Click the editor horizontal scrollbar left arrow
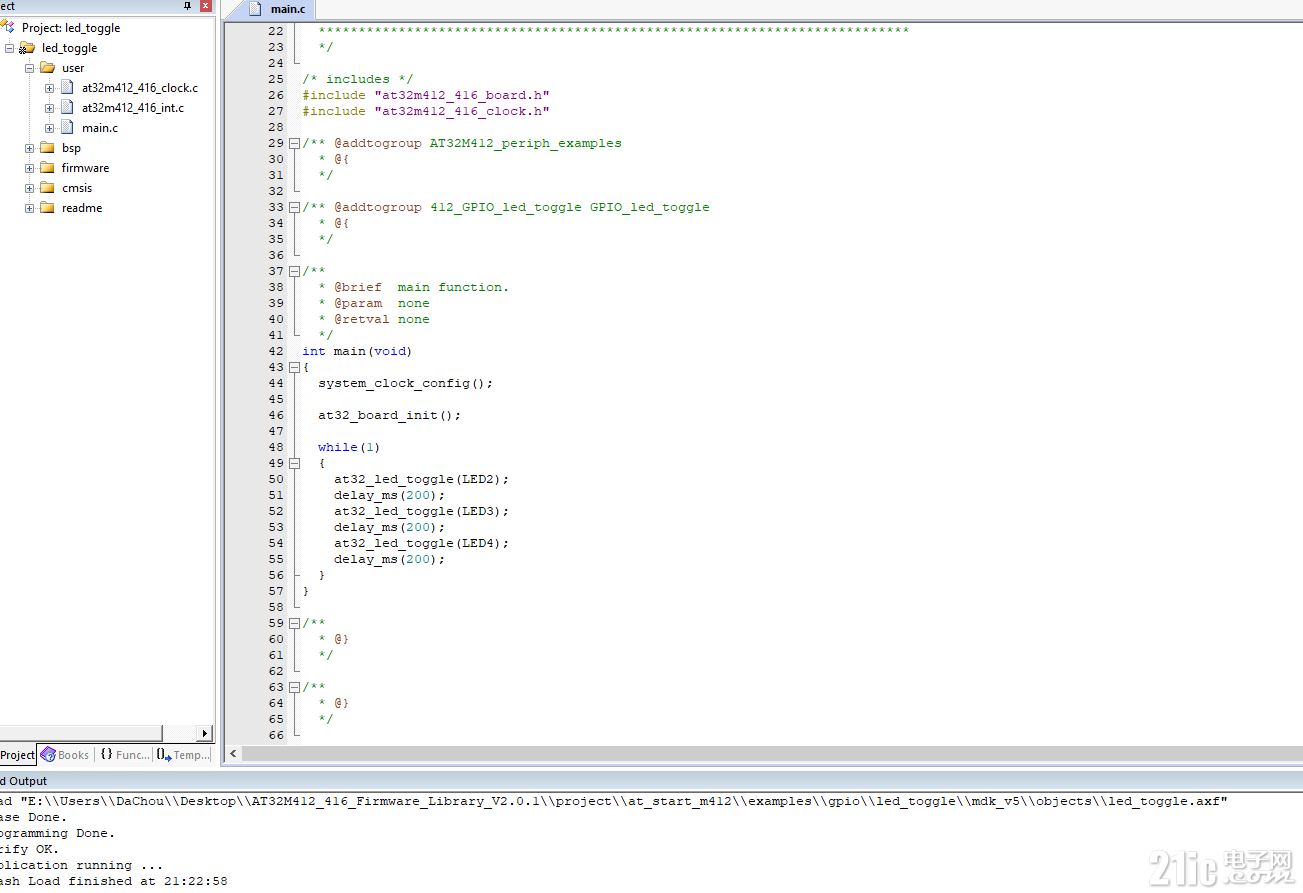 click(x=234, y=753)
